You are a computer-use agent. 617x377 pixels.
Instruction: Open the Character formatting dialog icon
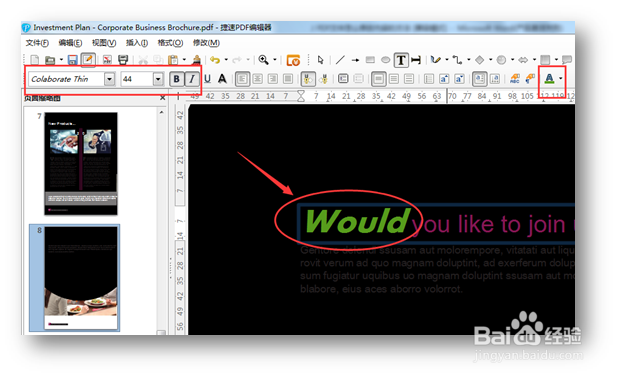click(515, 79)
